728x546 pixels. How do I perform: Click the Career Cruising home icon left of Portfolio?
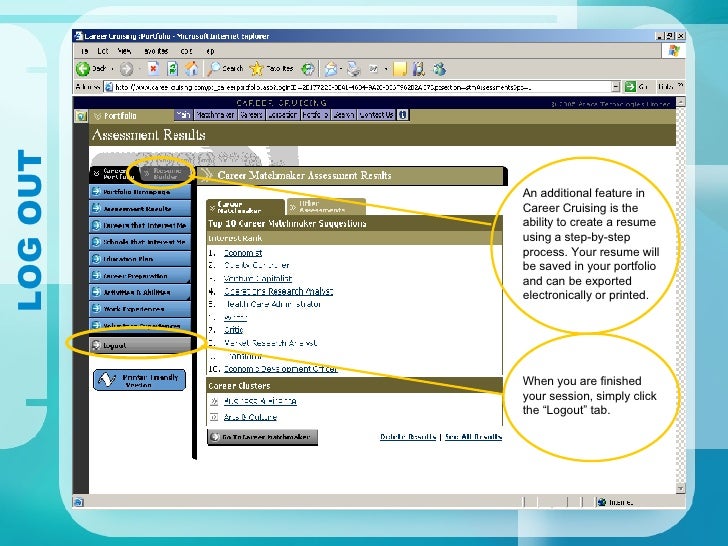81,116
